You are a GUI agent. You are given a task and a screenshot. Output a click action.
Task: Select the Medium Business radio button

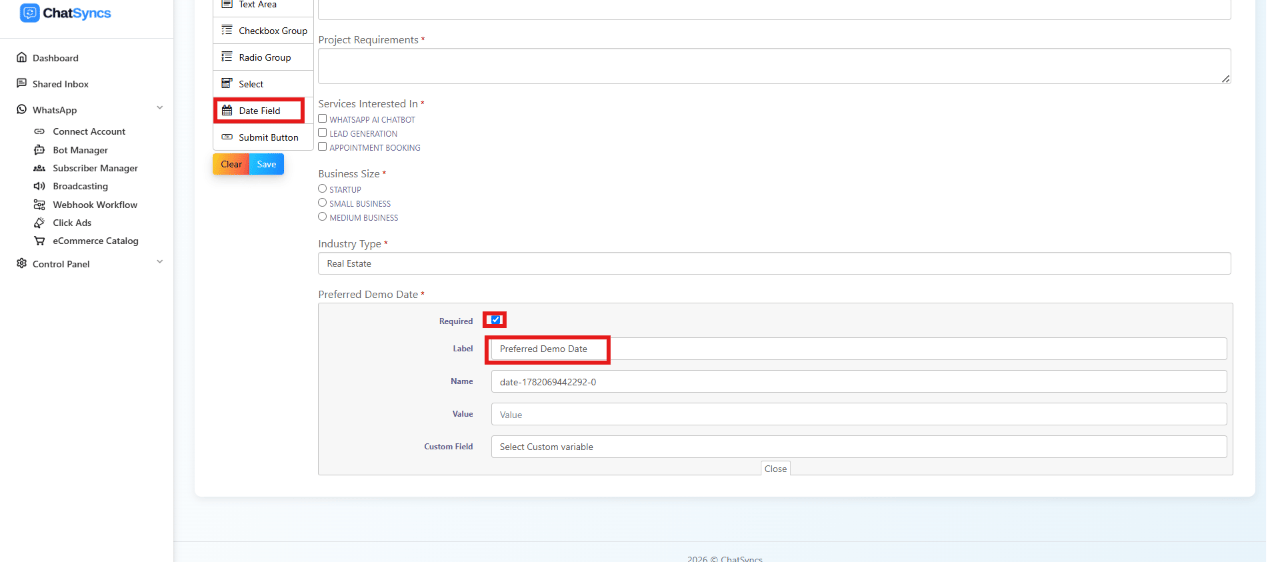pos(322,217)
